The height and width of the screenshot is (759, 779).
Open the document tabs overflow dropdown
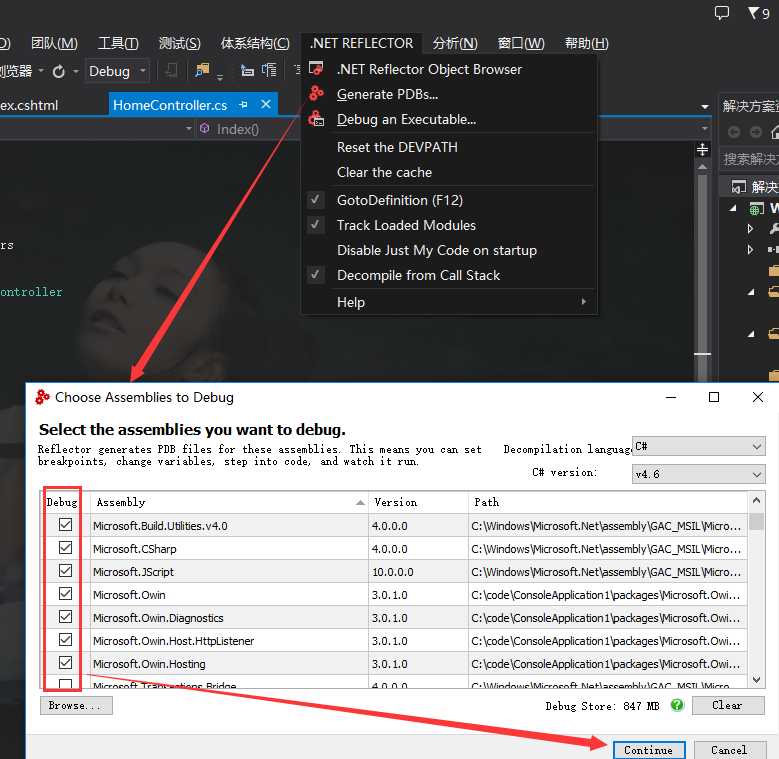coord(704,107)
